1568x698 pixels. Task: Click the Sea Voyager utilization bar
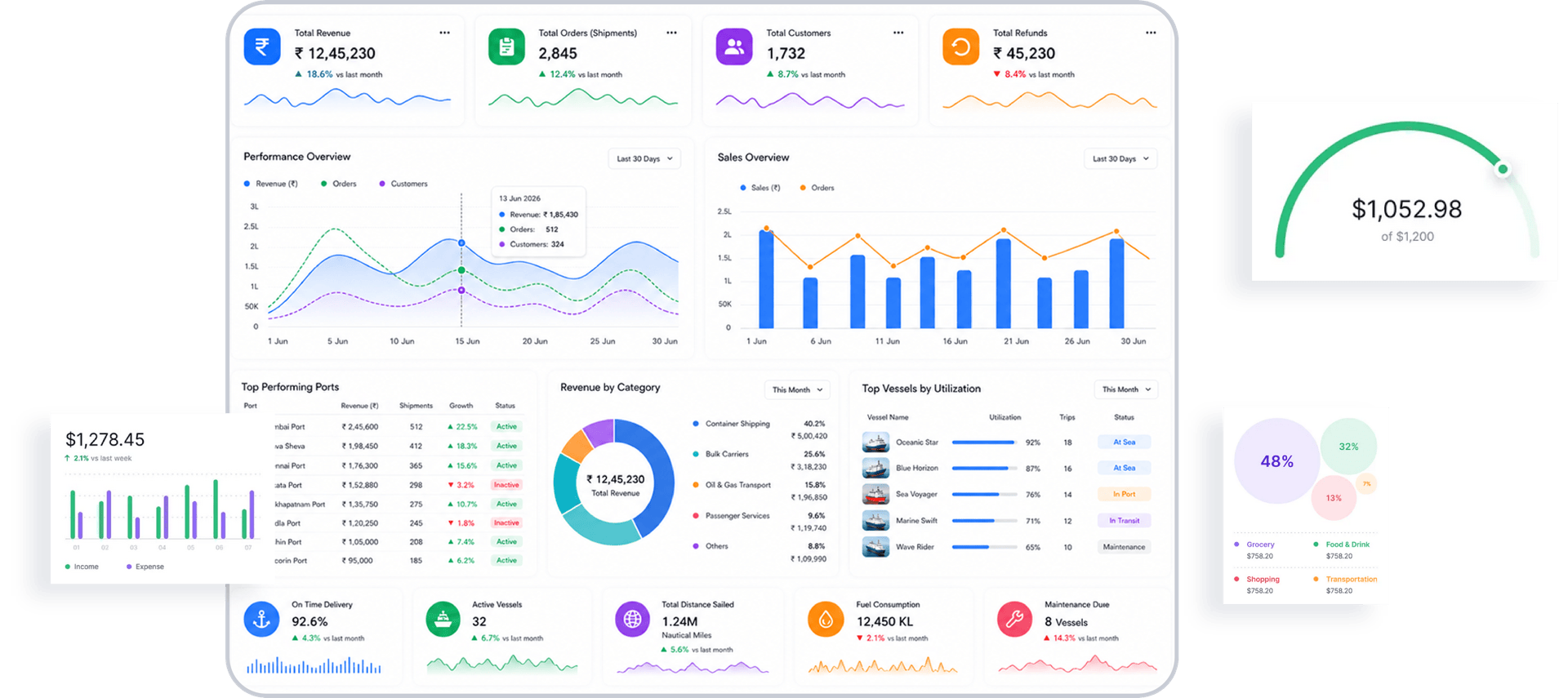pos(985,495)
